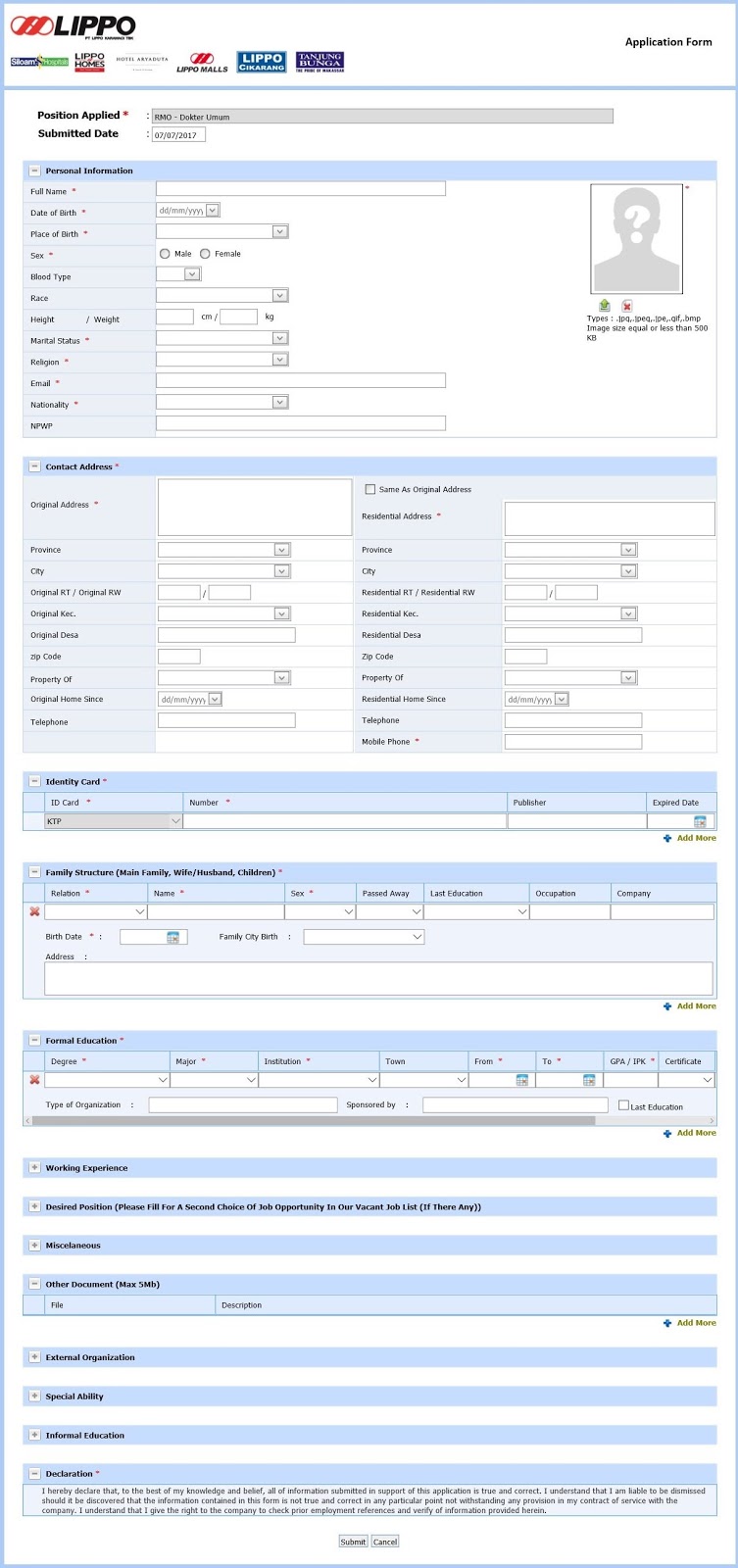Expand the External Organization section
The image size is (738, 1568).
pyautogui.click(x=34, y=1357)
